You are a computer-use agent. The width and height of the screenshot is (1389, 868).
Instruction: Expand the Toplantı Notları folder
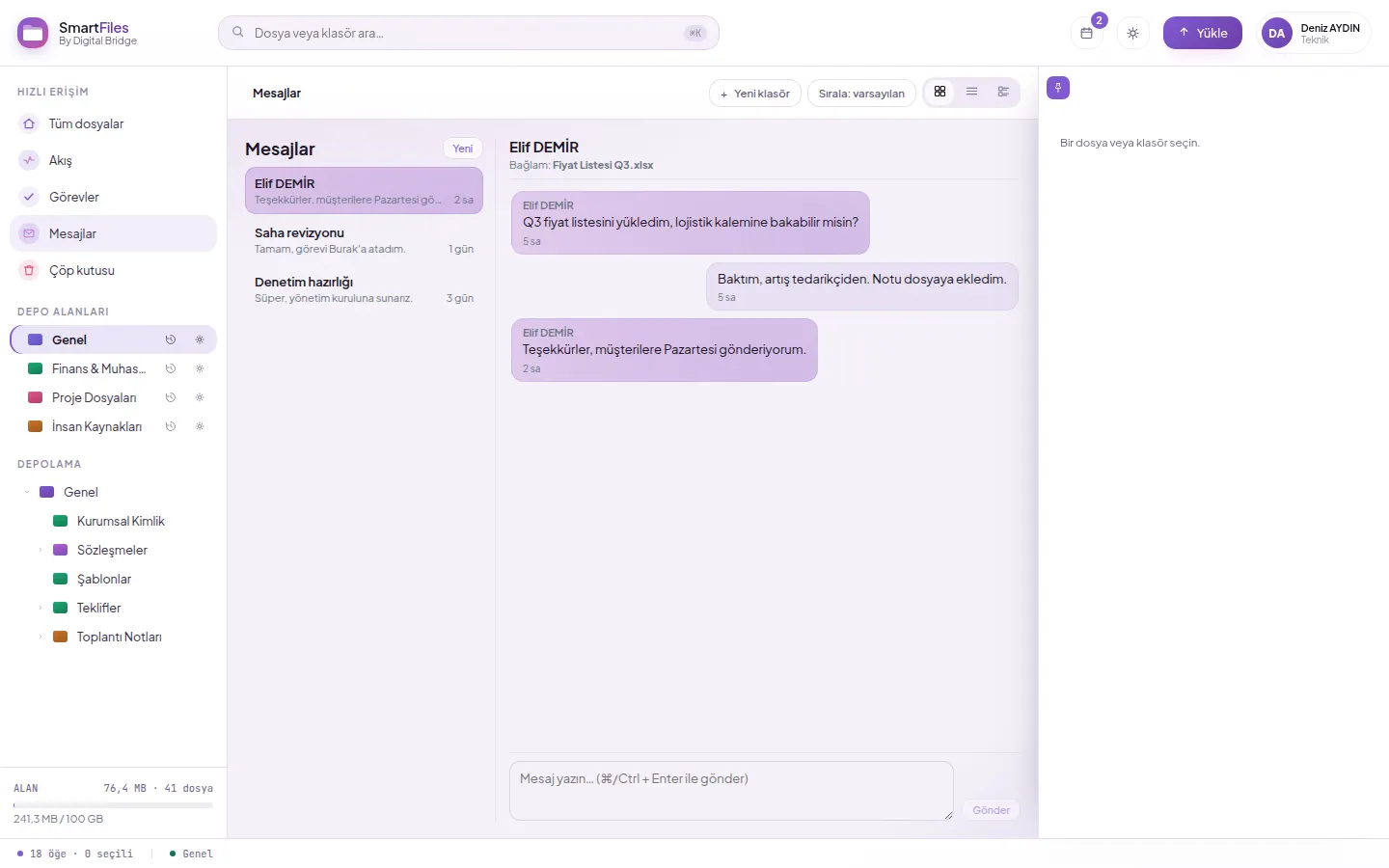(41, 637)
